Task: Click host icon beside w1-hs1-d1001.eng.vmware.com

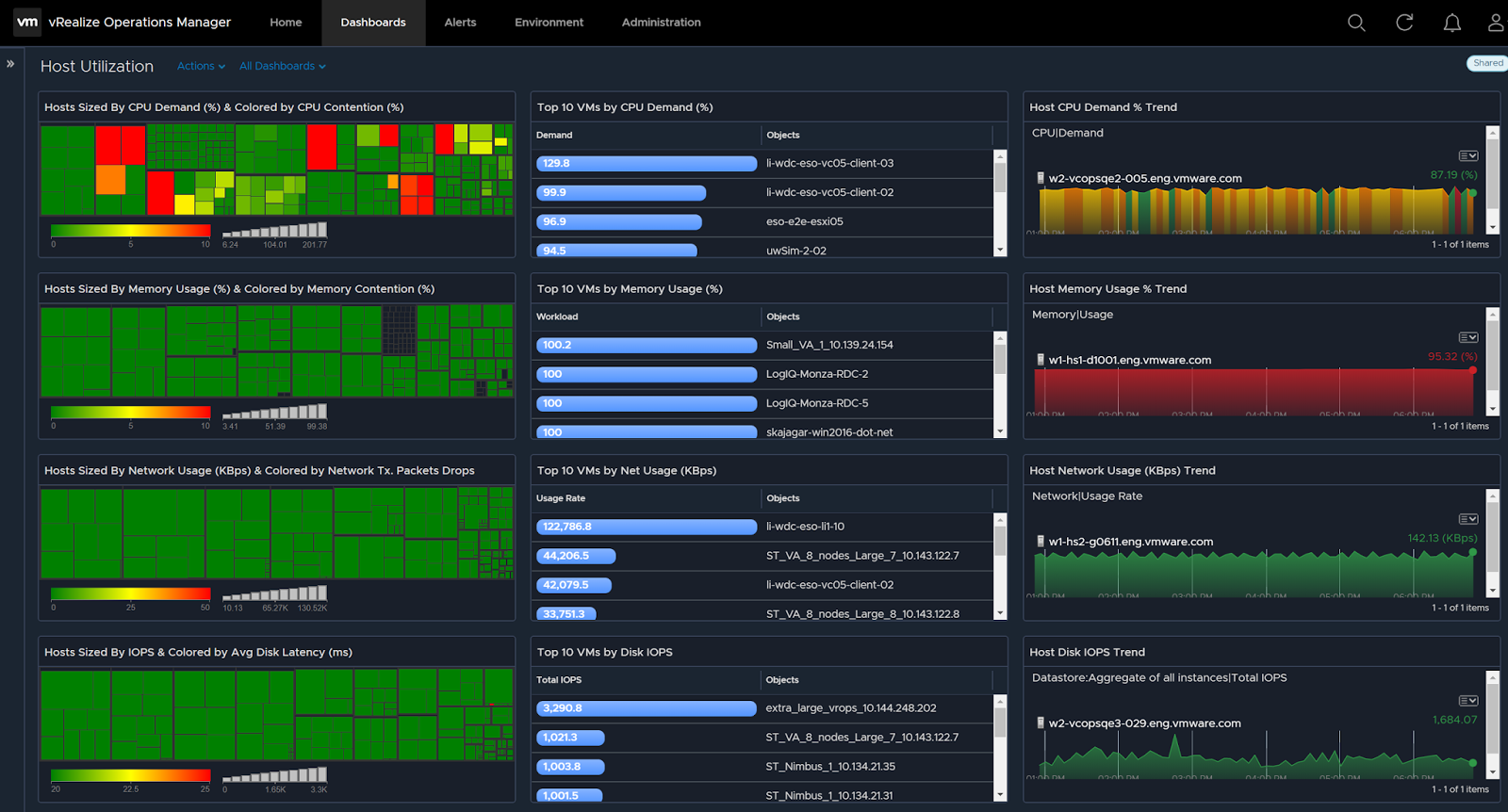Action: 1041,360
